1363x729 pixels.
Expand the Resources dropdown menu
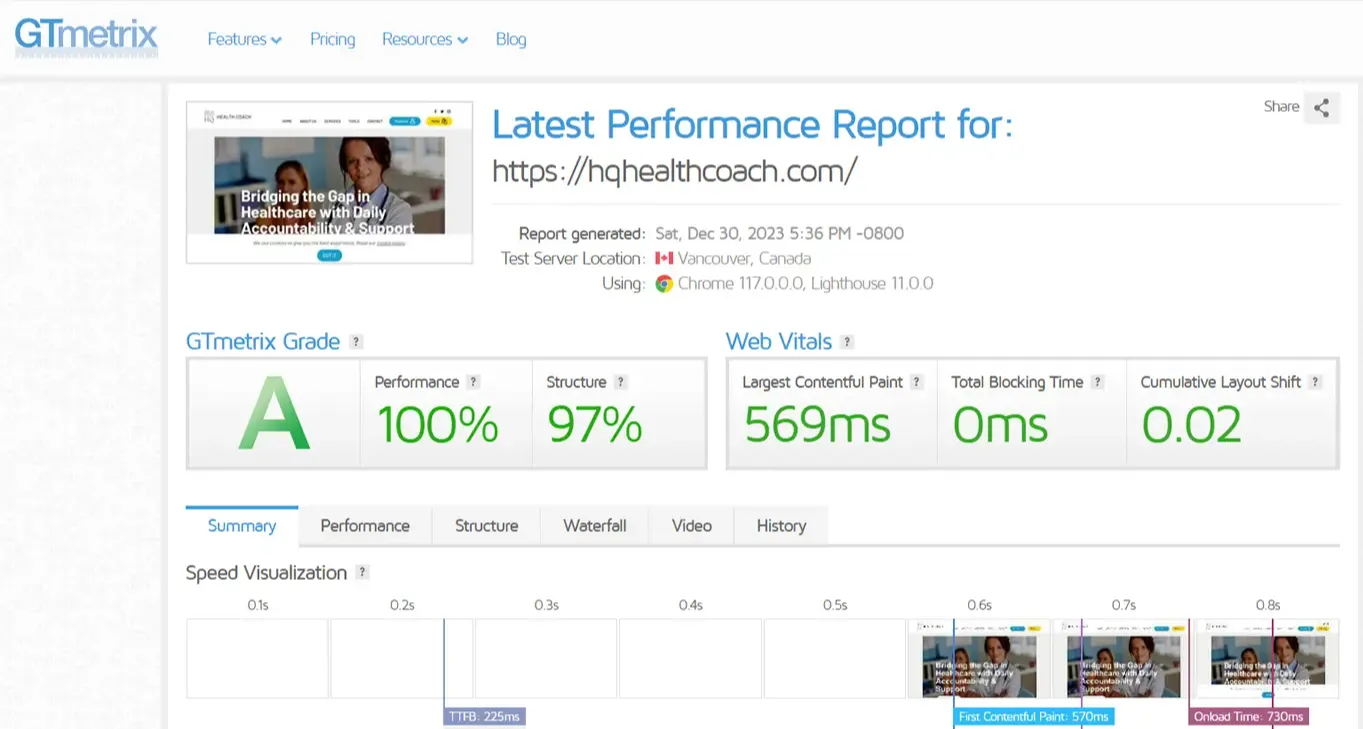coord(424,39)
